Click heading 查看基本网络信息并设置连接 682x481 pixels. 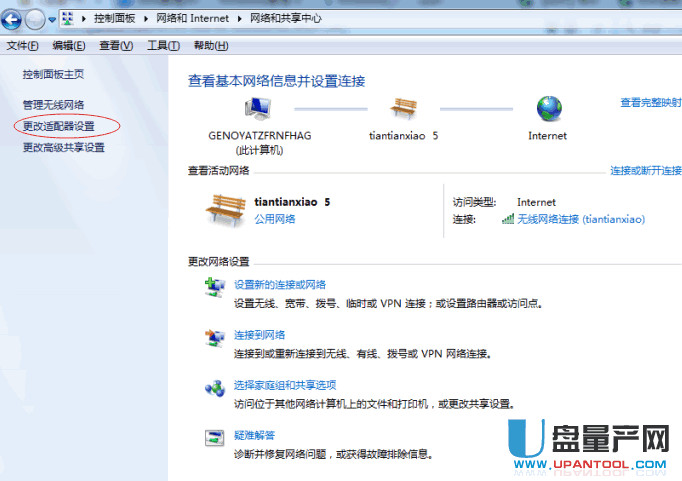277,81
